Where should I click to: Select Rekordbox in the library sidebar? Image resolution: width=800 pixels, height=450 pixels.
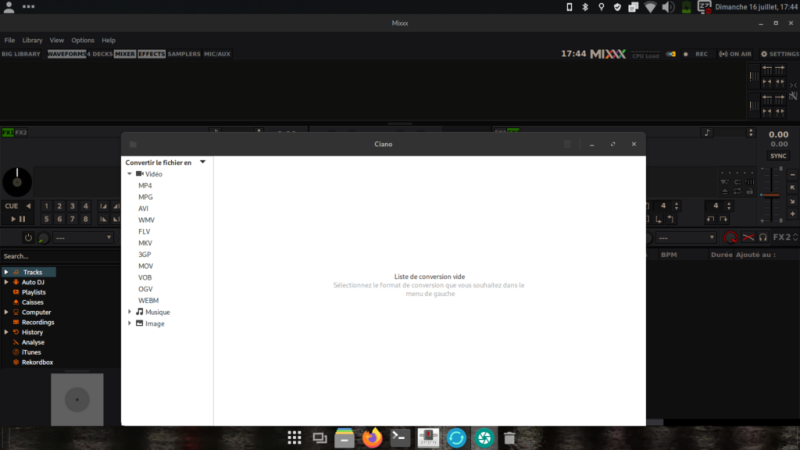(x=37, y=362)
